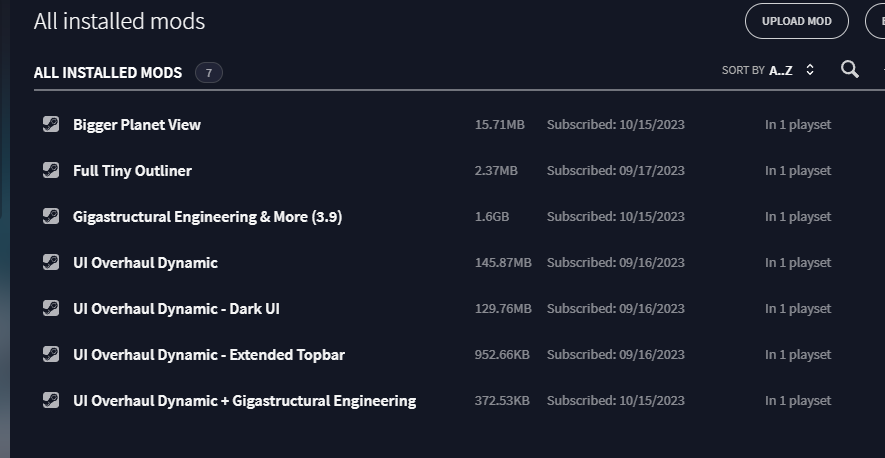
Task: Click 'In 1 playset' for Bigger Planet View
Action: (798, 125)
